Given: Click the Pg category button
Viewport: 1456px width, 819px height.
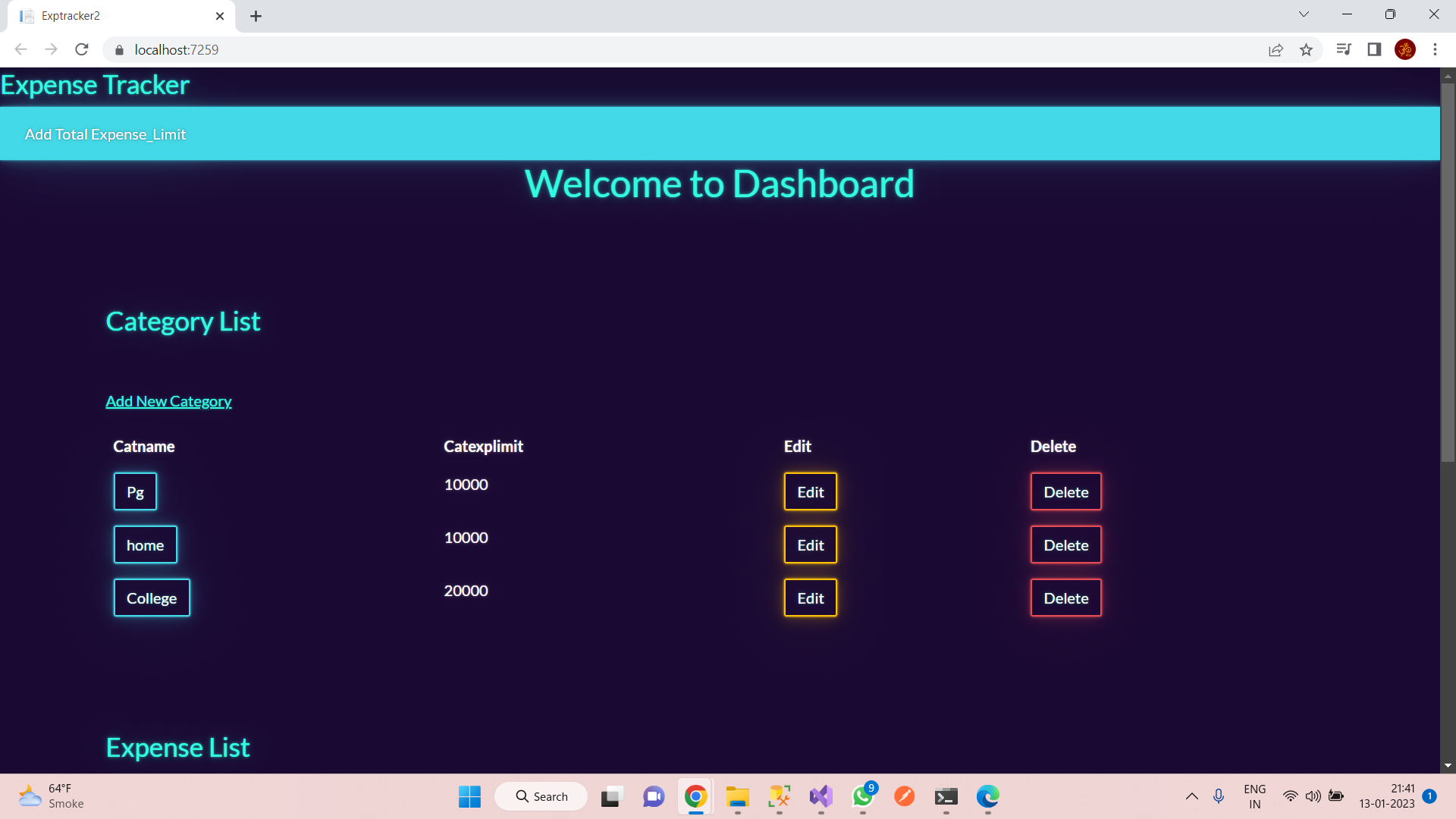Looking at the screenshot, I should click(135, 491).
